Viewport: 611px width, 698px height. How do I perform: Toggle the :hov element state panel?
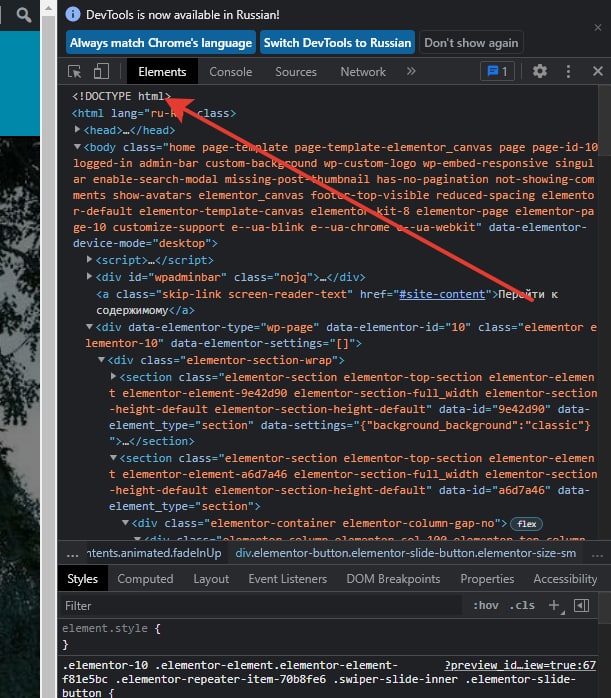point(486,605)
